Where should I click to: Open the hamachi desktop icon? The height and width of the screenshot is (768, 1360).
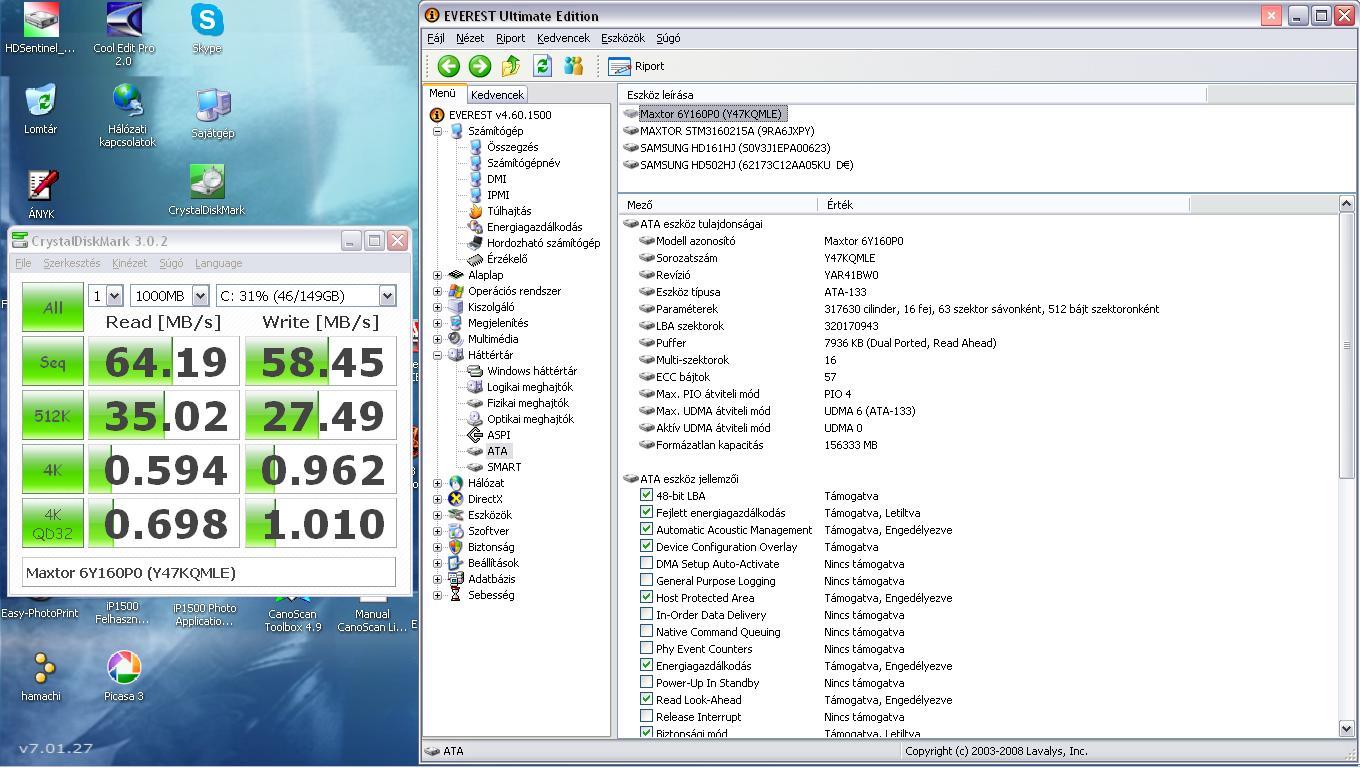click(x=41, y=676)
